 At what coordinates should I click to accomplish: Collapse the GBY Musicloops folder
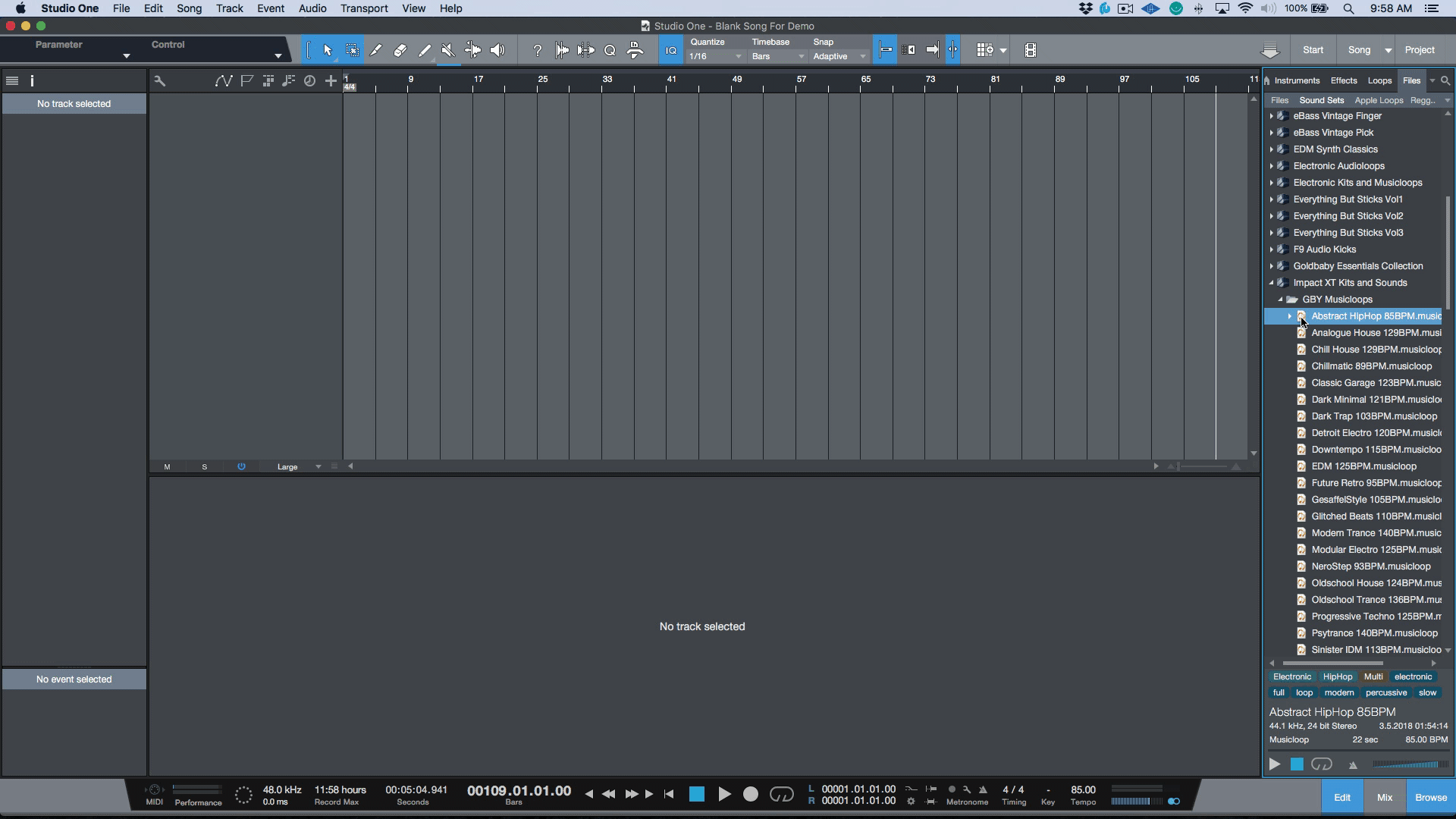click(x=1281, y=300)
